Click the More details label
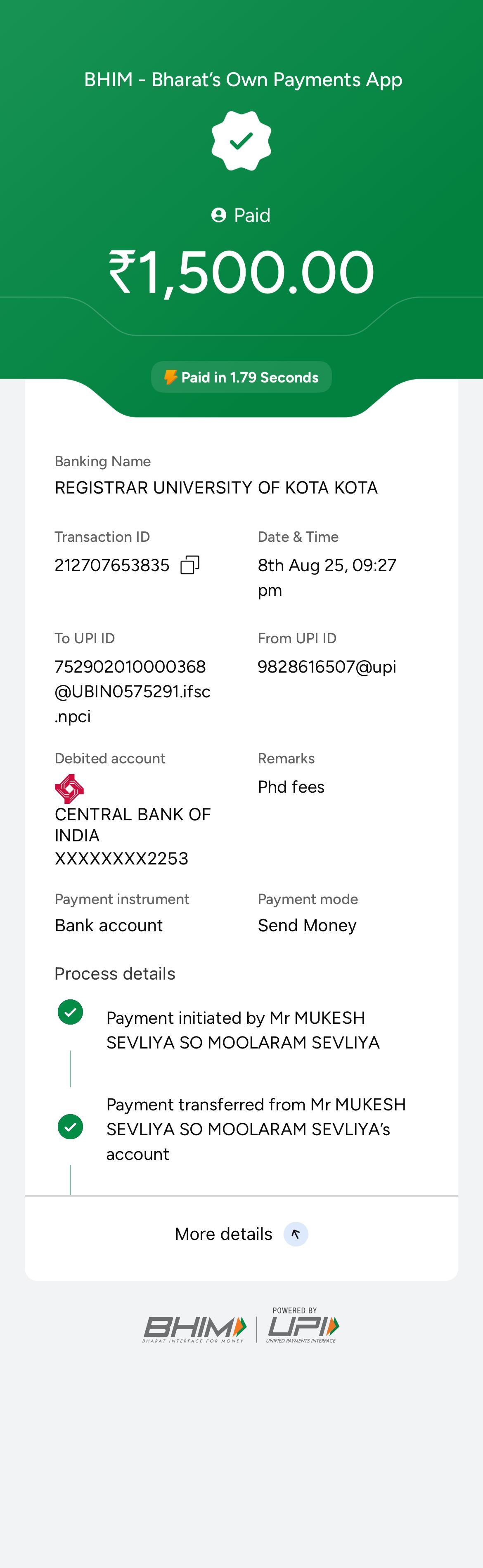 point(223,1234)
